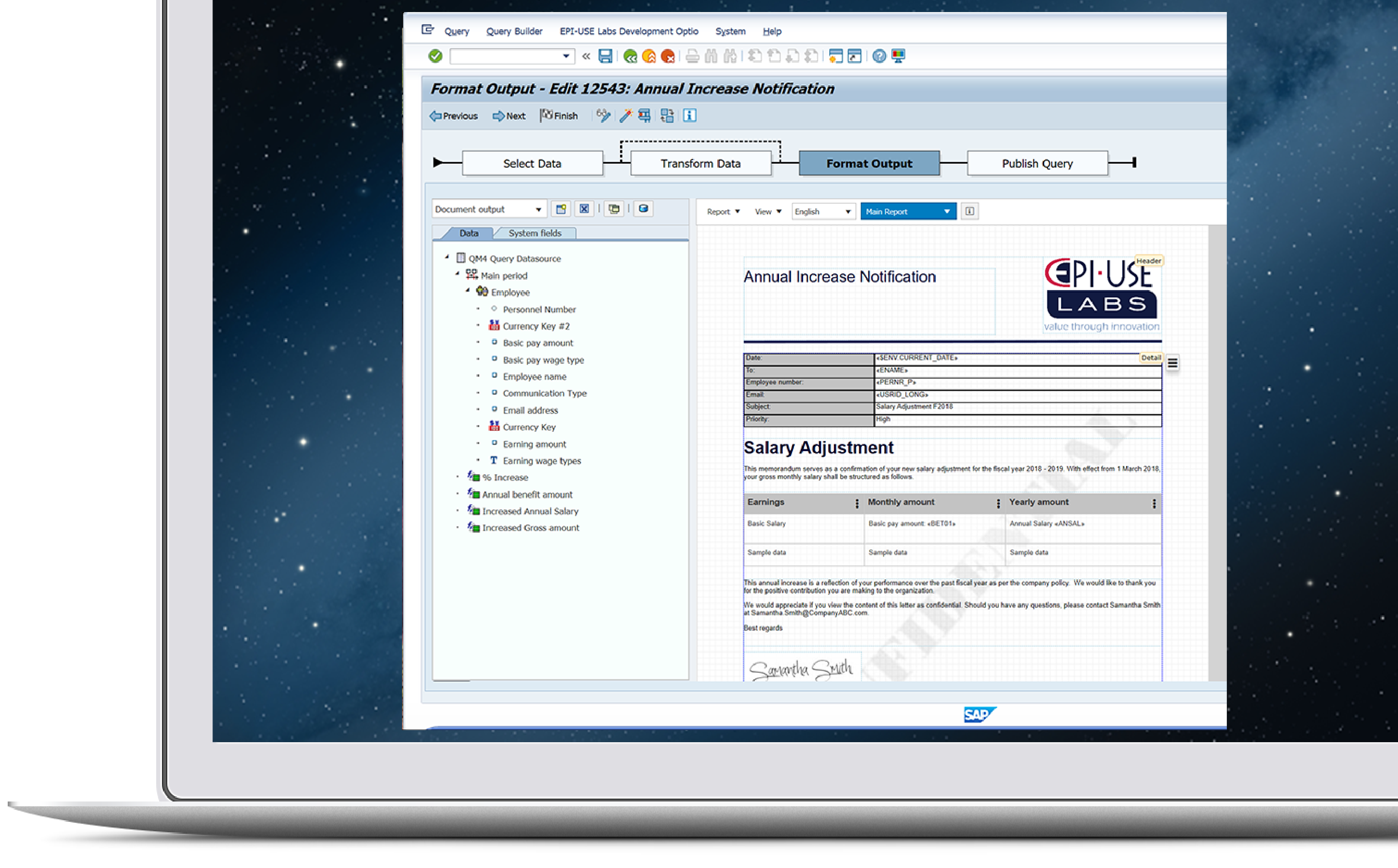
Task: Click the red Cancel icon
Action: [667, 56]
